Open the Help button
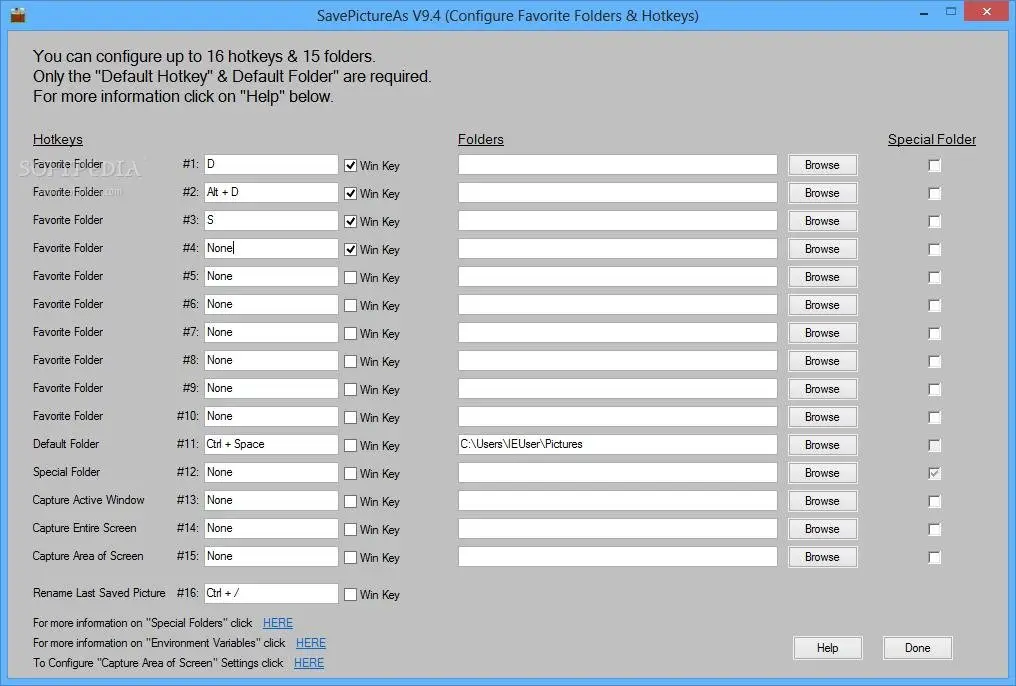This screenshot has height=686, width=1016. [827, 648]
